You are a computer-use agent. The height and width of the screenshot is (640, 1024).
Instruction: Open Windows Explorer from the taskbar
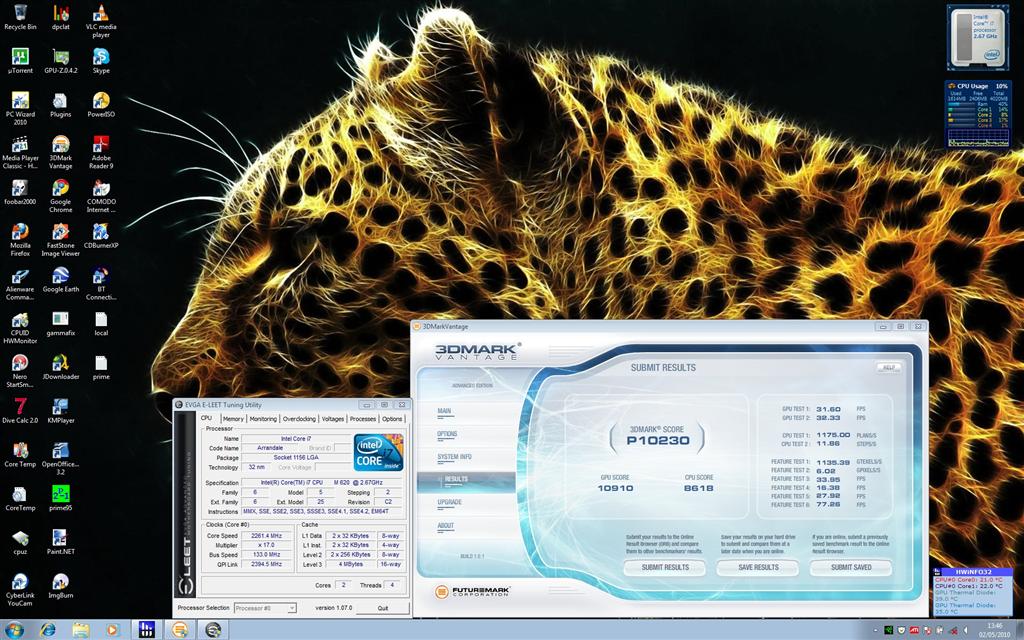click(x=80, y=630)
